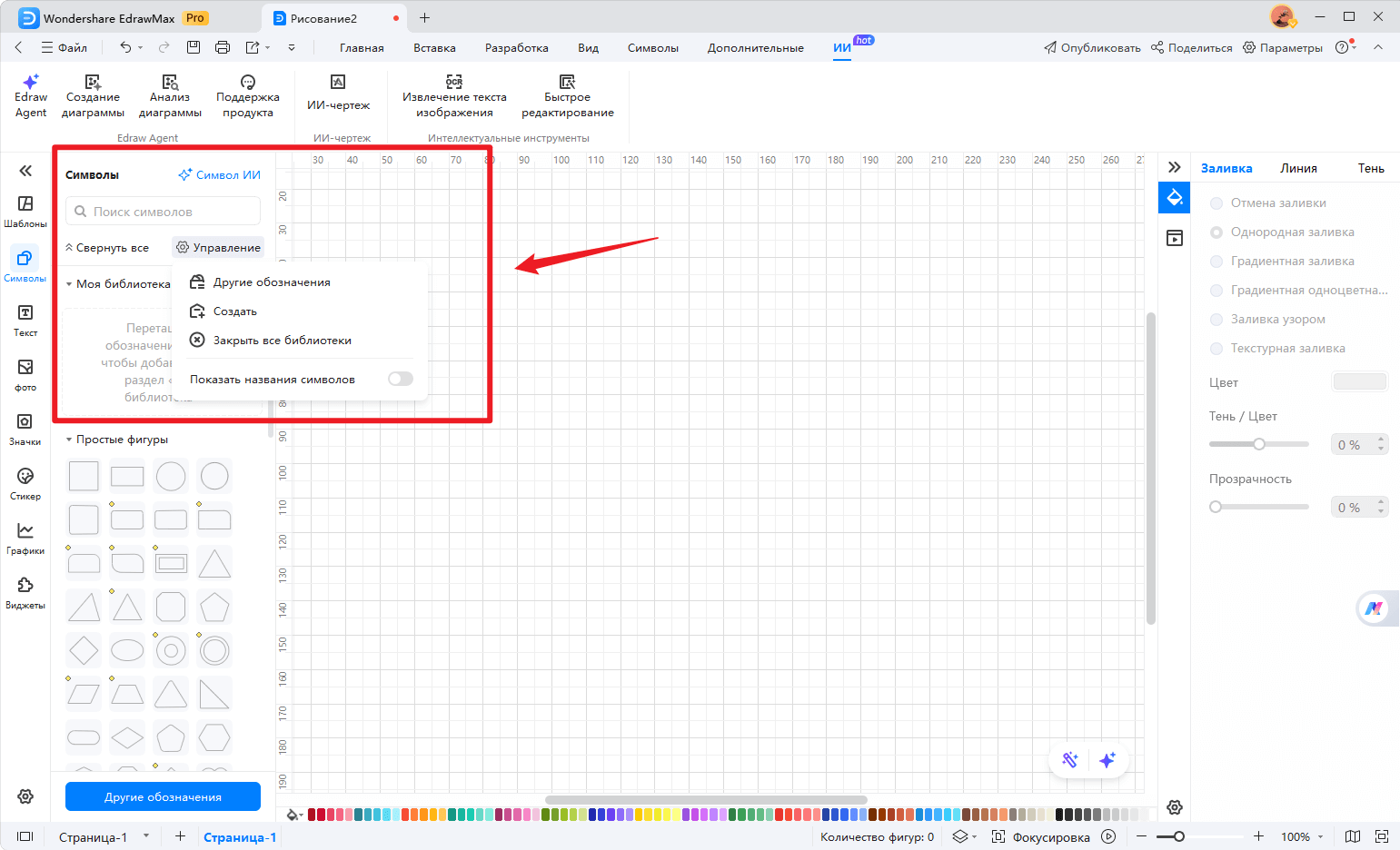This screenshot has height=850, width=1400.
Task: Open the Шаблоны sidebar panel
Action: [x=25, y=211]
